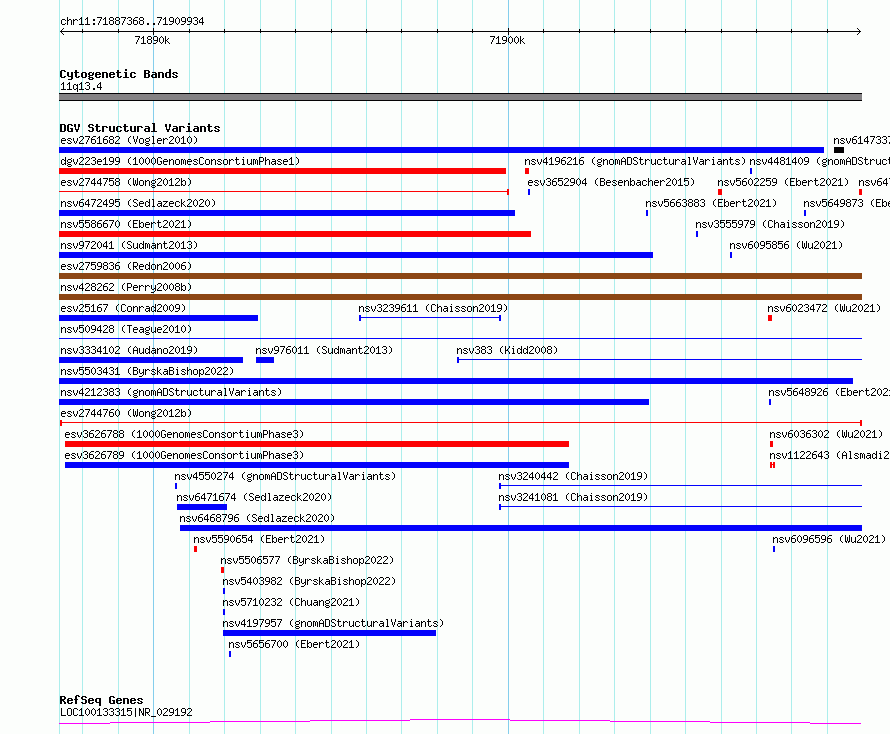
Task: Open nsv5506577 (ByrskaBishop2022) label
Action: (x=307, y=560)
